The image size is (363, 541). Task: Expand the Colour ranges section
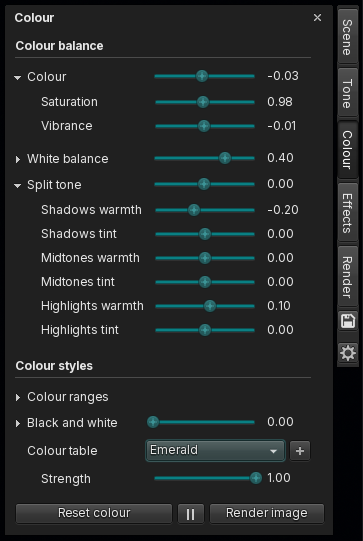(18, 397)
